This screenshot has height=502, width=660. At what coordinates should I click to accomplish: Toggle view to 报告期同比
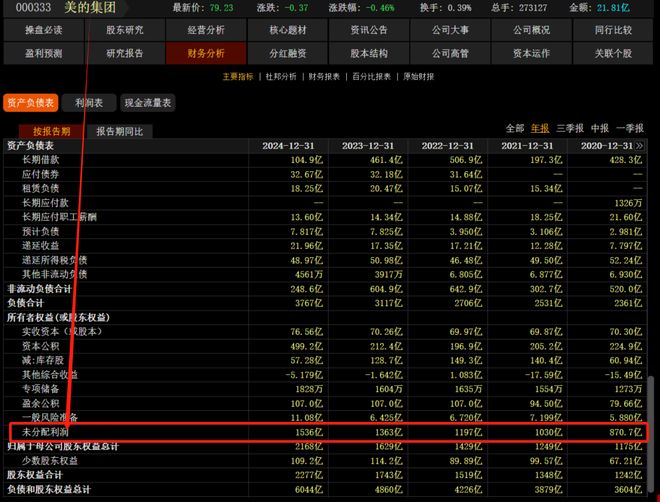[120, 131]
